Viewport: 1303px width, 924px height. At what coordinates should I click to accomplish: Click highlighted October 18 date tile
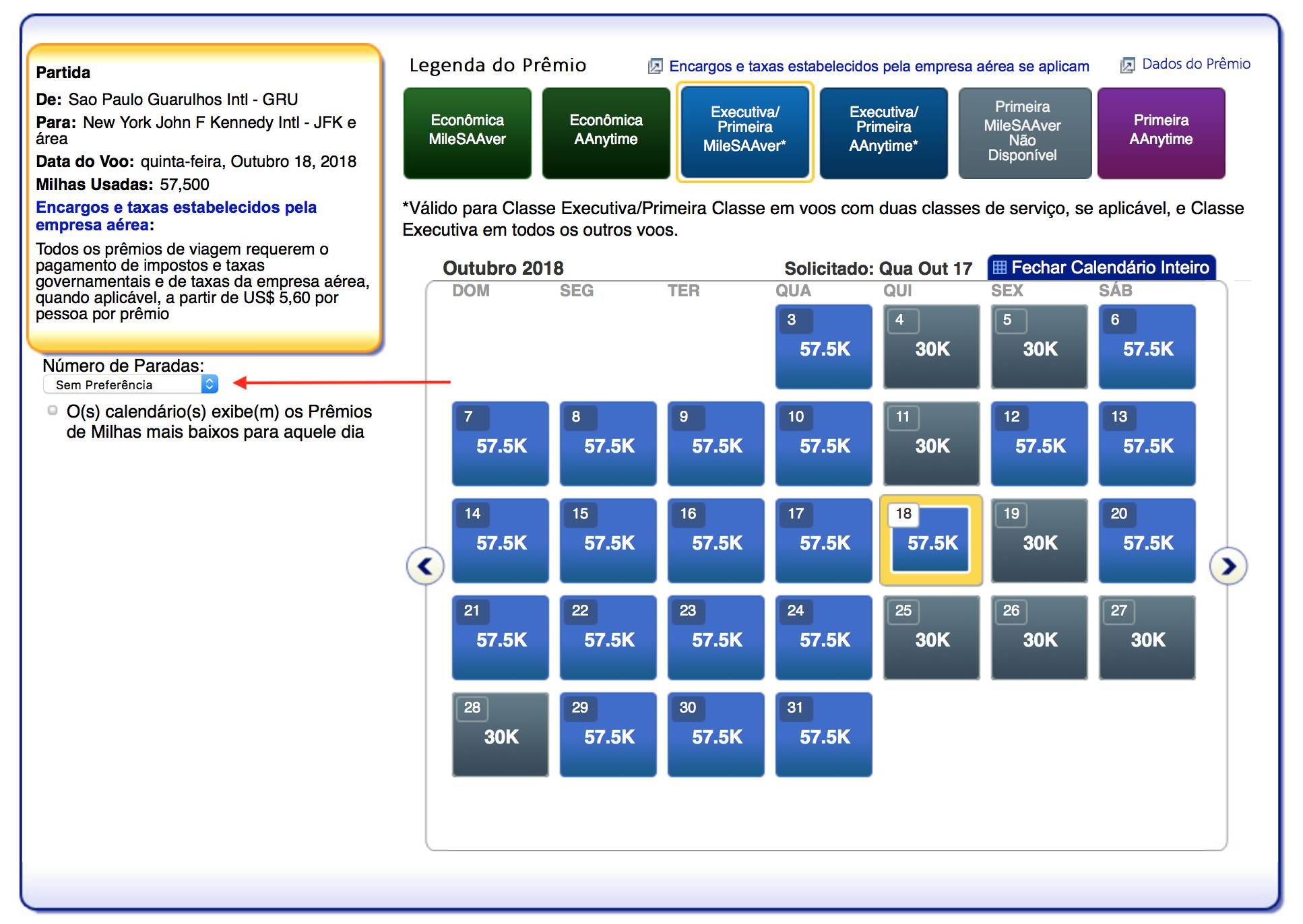[x=931, y=540]
